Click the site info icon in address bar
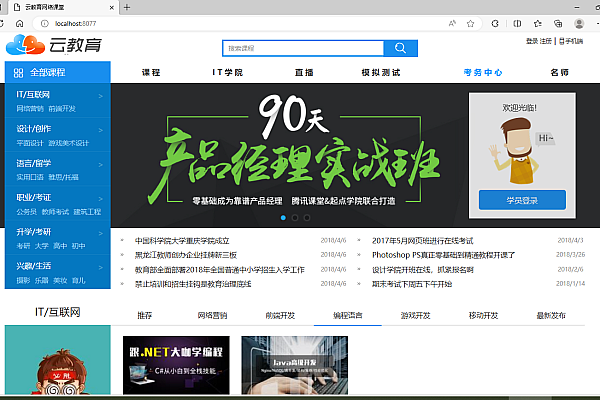The width and height of the screenshot is (600, 400). pyautogui.click(x=45, y=23)
